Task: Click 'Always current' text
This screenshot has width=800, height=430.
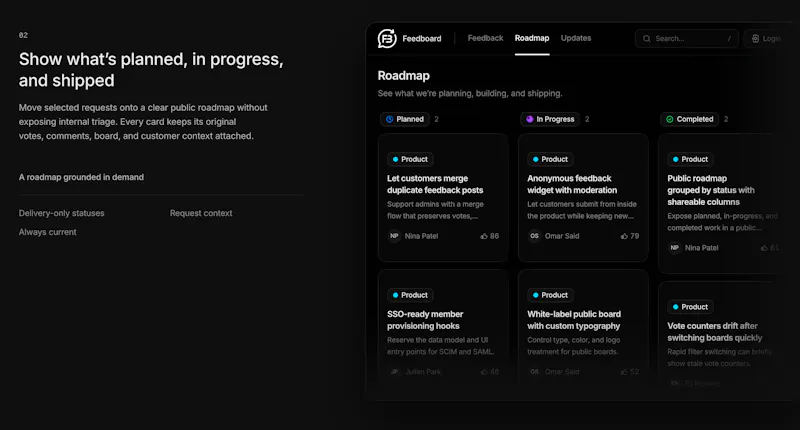Action: coord(47,232)
